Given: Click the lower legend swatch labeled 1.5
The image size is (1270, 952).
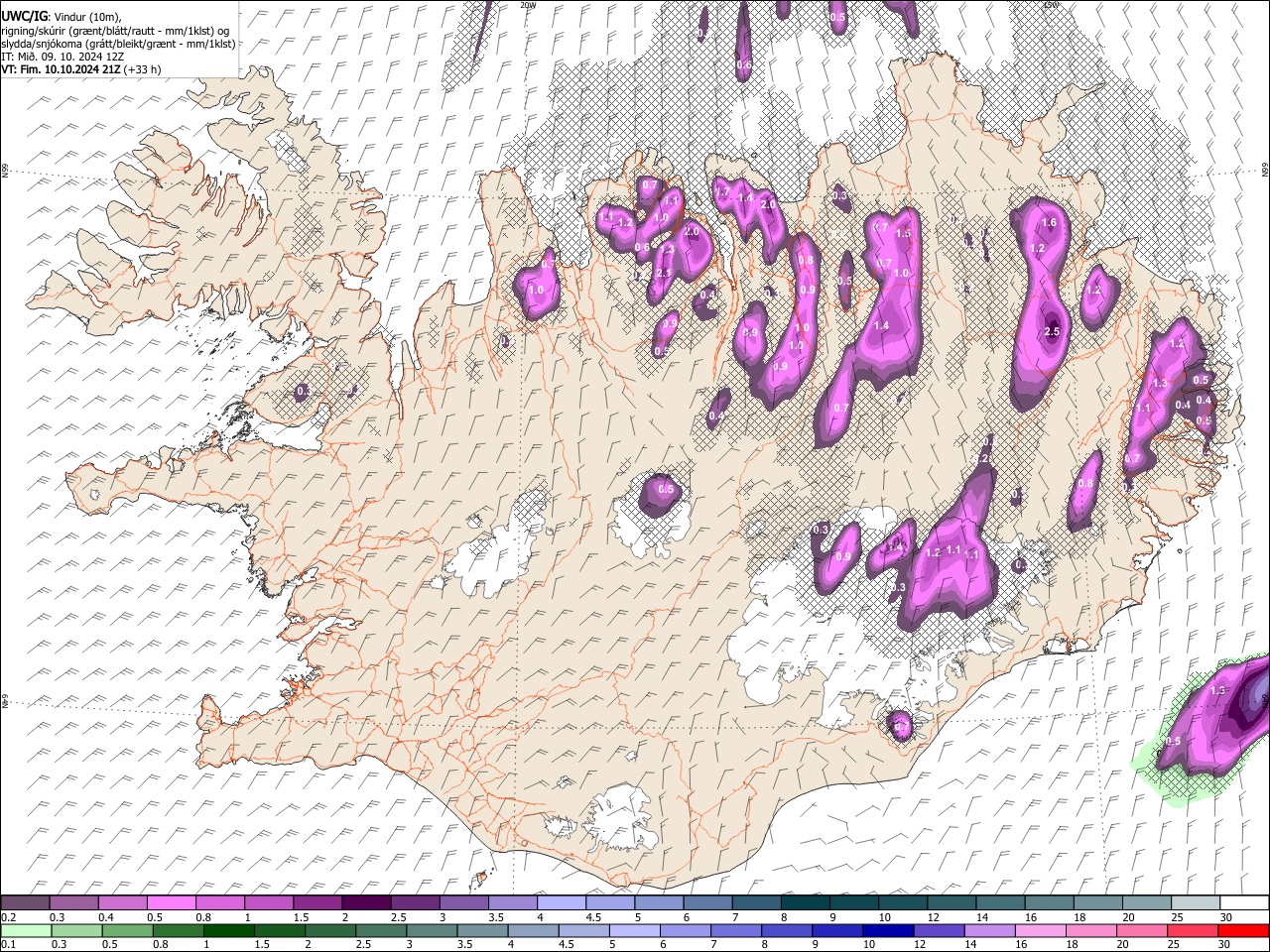Looking at the screenshot, I should (279, 930).
